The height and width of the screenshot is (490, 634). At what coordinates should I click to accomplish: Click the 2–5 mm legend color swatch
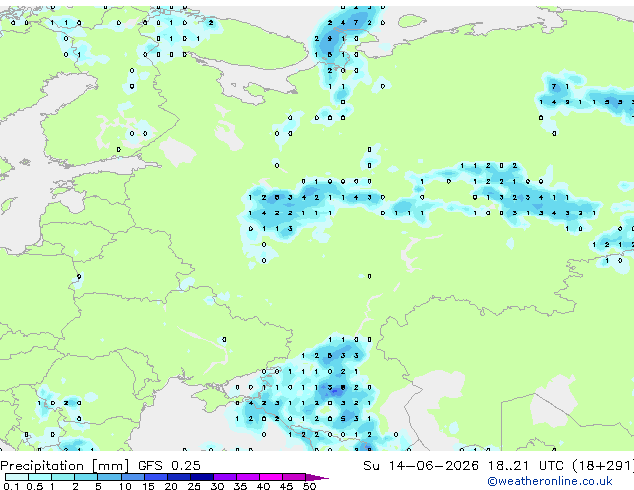tap(86, 477)
